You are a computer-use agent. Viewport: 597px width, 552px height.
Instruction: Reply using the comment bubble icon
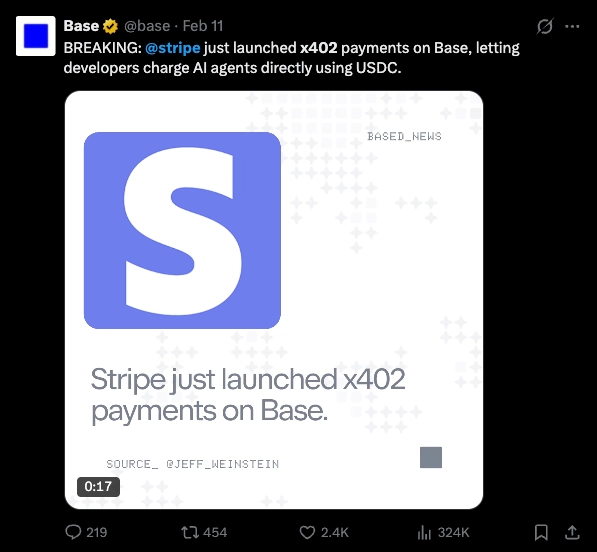[73, 532]
